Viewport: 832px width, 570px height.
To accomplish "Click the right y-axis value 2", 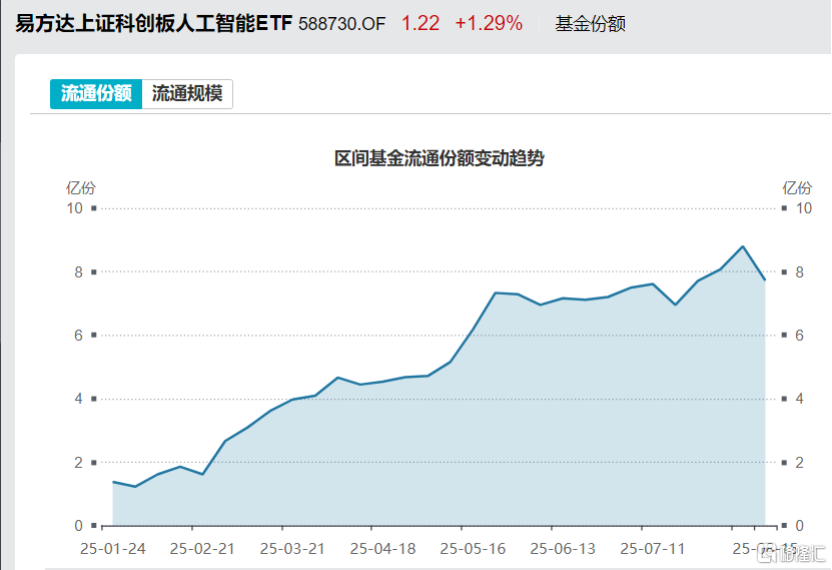I will pos(799,462).
